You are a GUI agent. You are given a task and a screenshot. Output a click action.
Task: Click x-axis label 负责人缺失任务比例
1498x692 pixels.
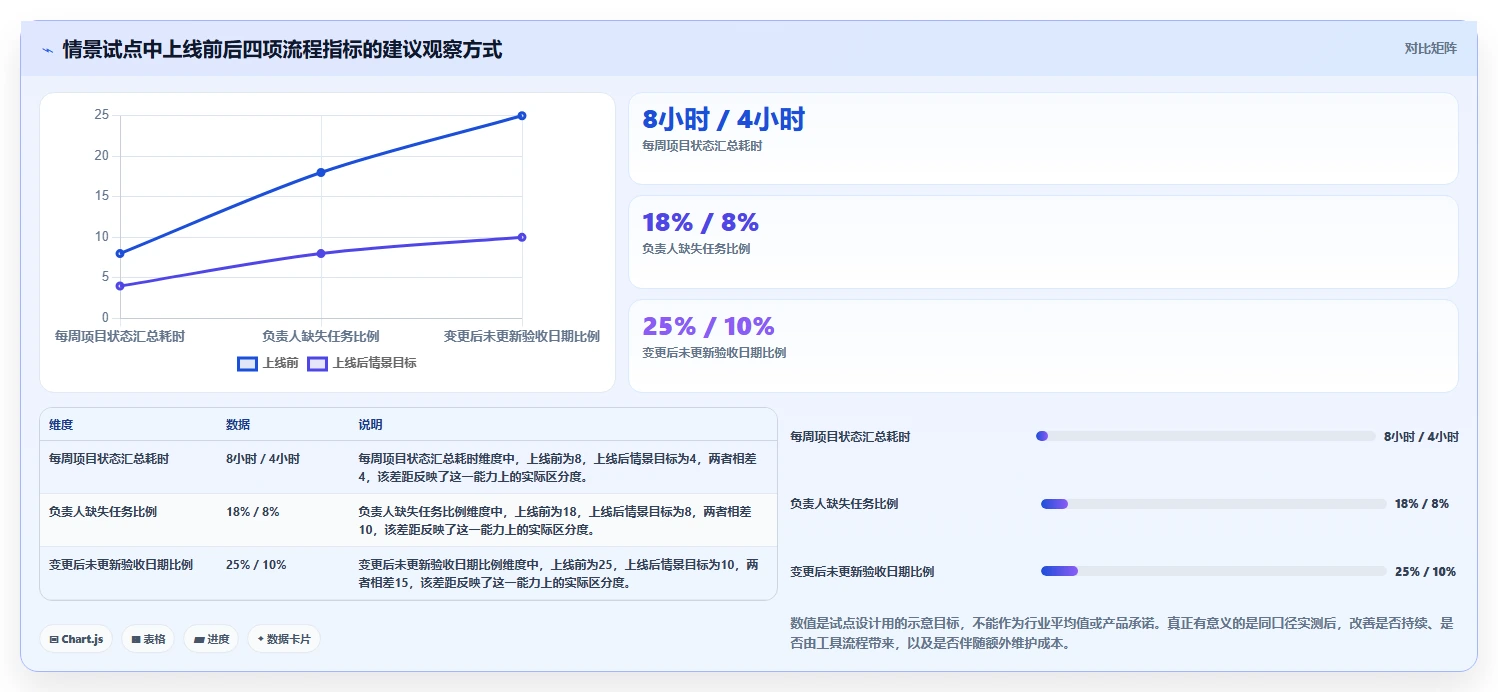(321, 336)
